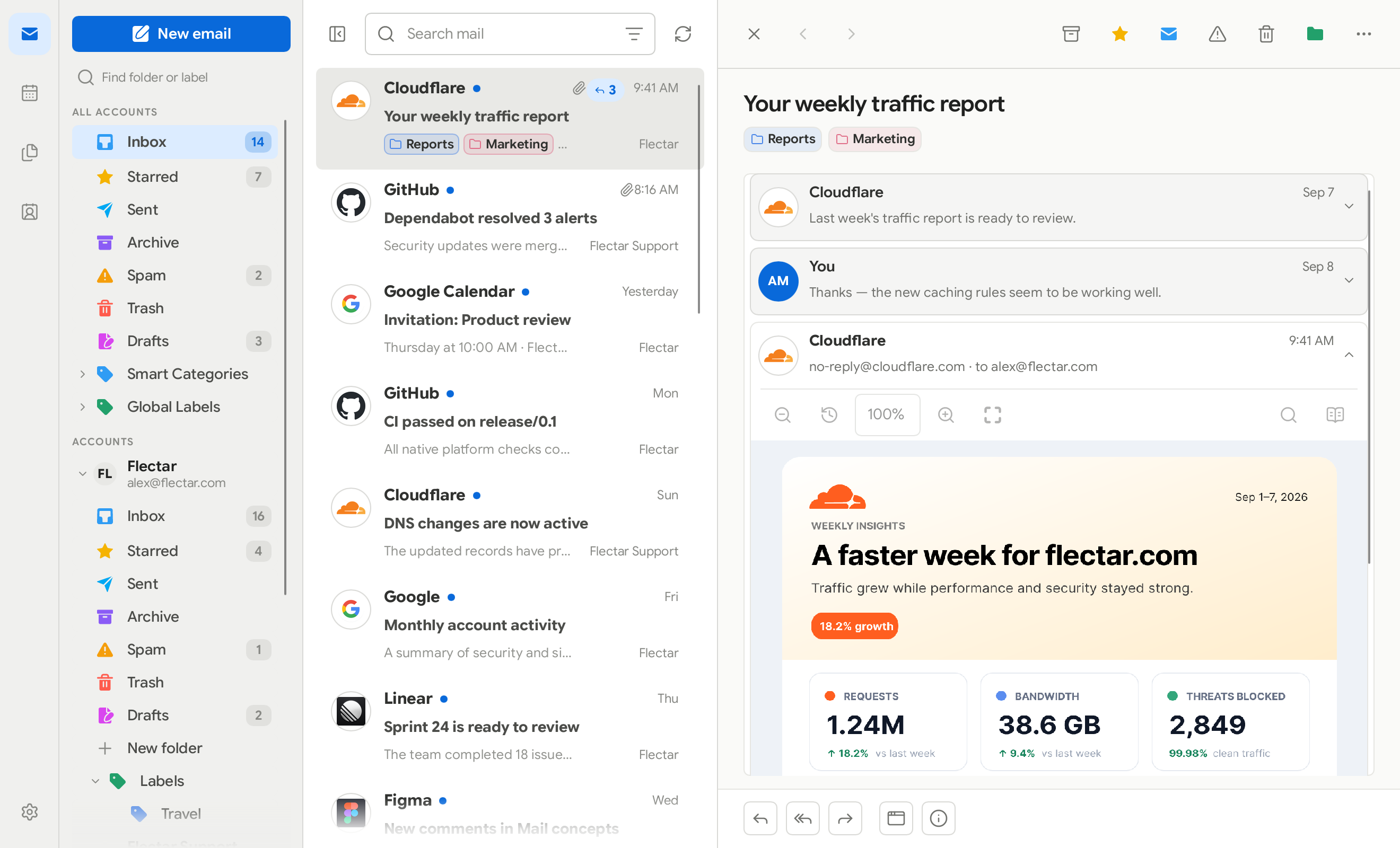Open Settings gear in left rail

click(x=30, y=811)
